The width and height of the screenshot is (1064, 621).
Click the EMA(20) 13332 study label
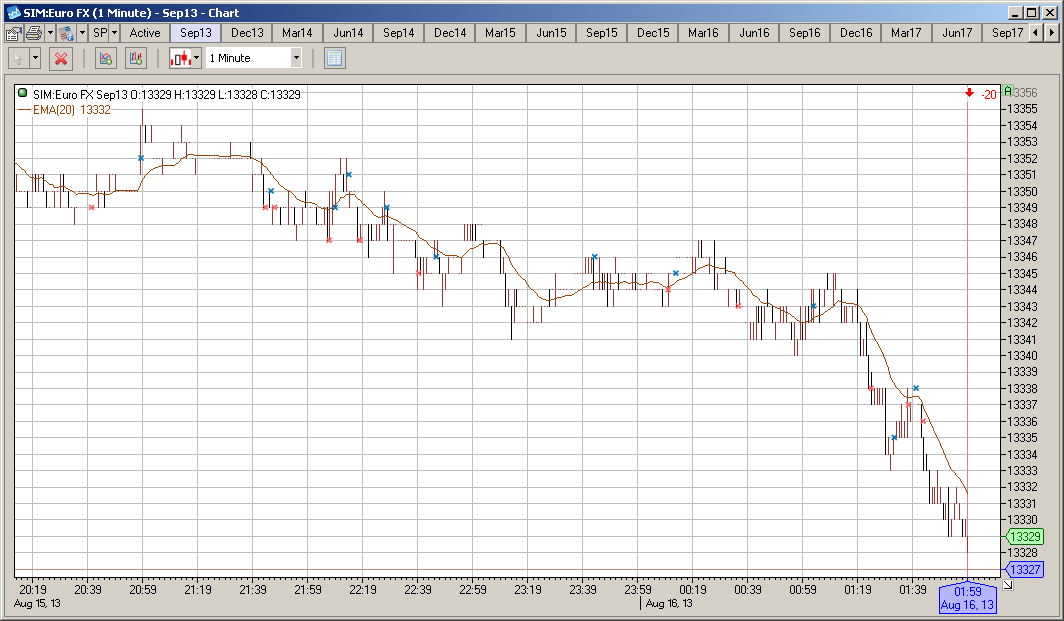[71, 110]
